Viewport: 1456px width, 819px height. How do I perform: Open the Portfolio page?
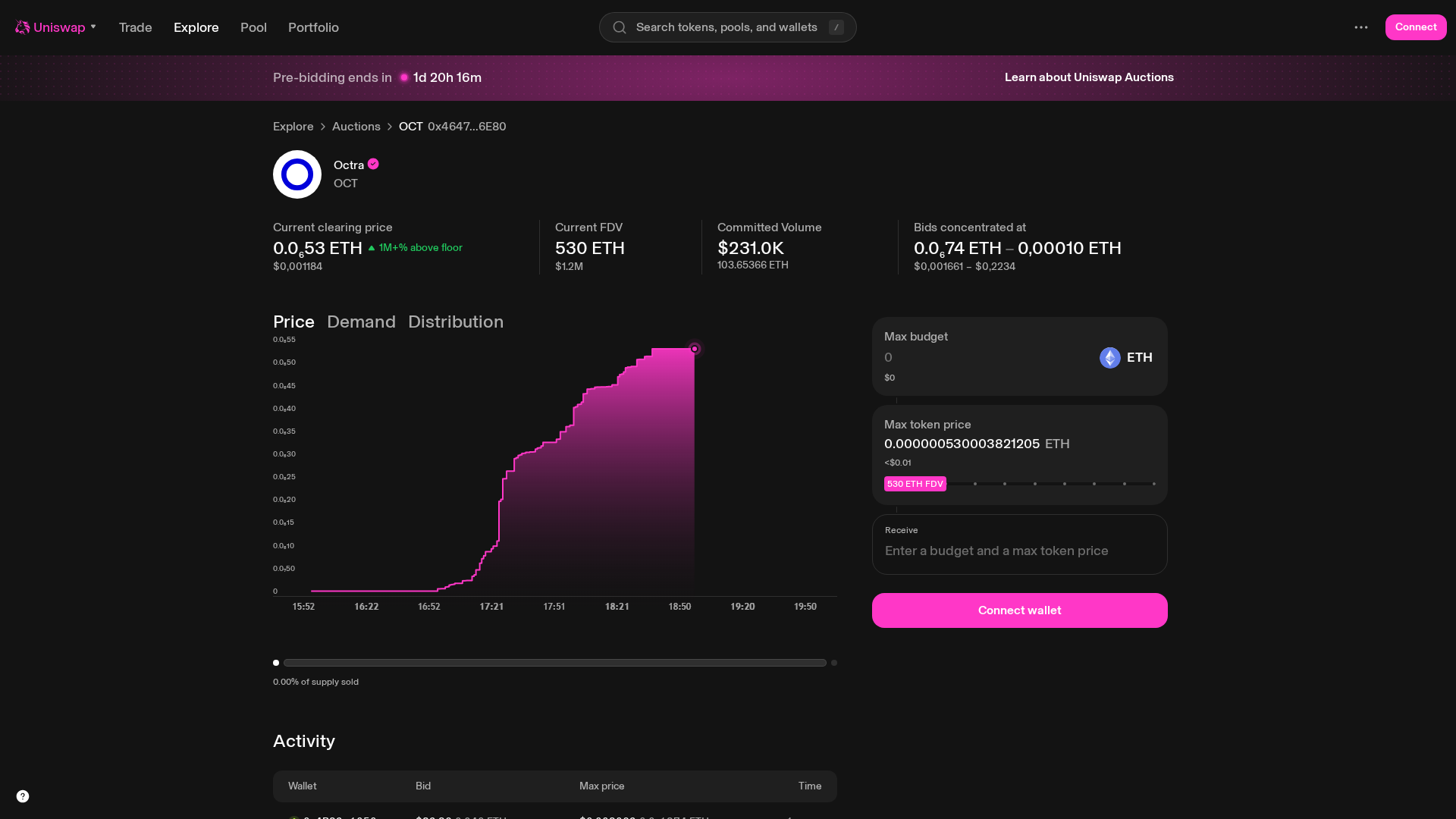pyautogui.click(x=313, y=27)
